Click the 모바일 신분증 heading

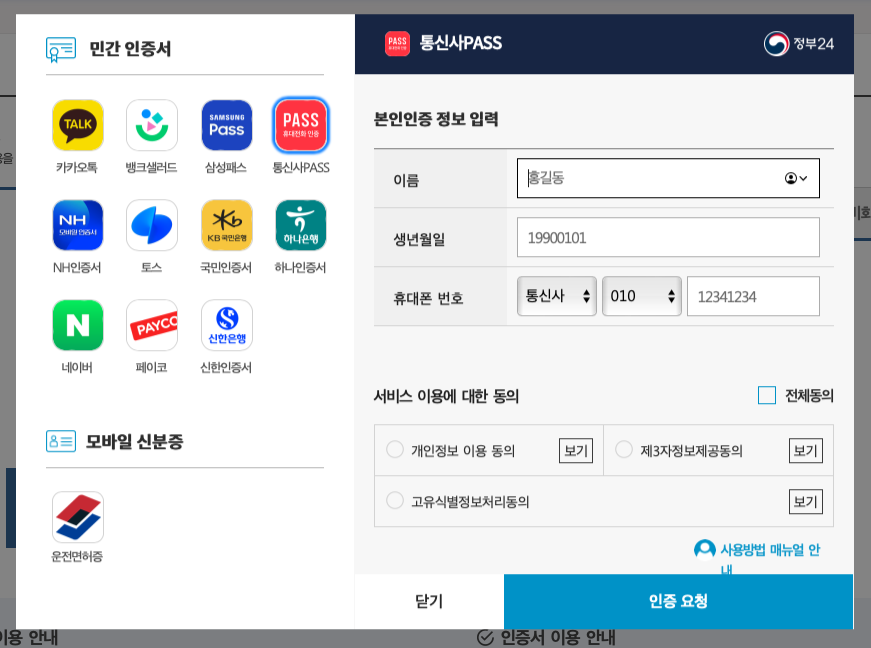(134, 441)
